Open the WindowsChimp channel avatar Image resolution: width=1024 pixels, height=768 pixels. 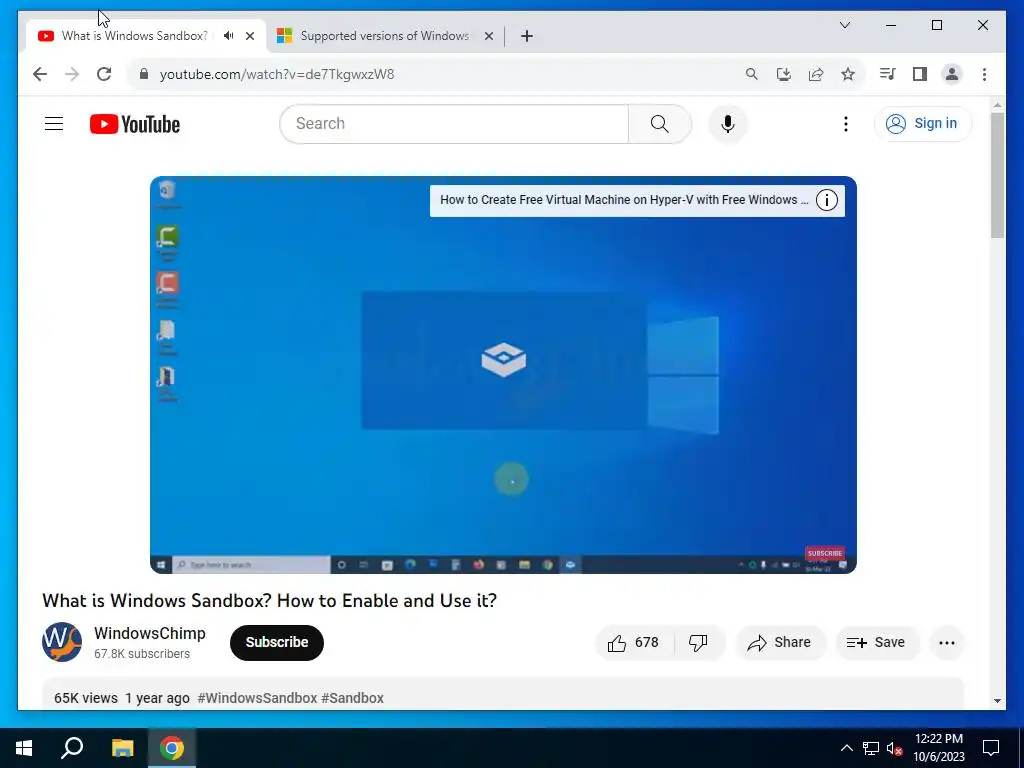pyautogui.click(x=62, y=642)
